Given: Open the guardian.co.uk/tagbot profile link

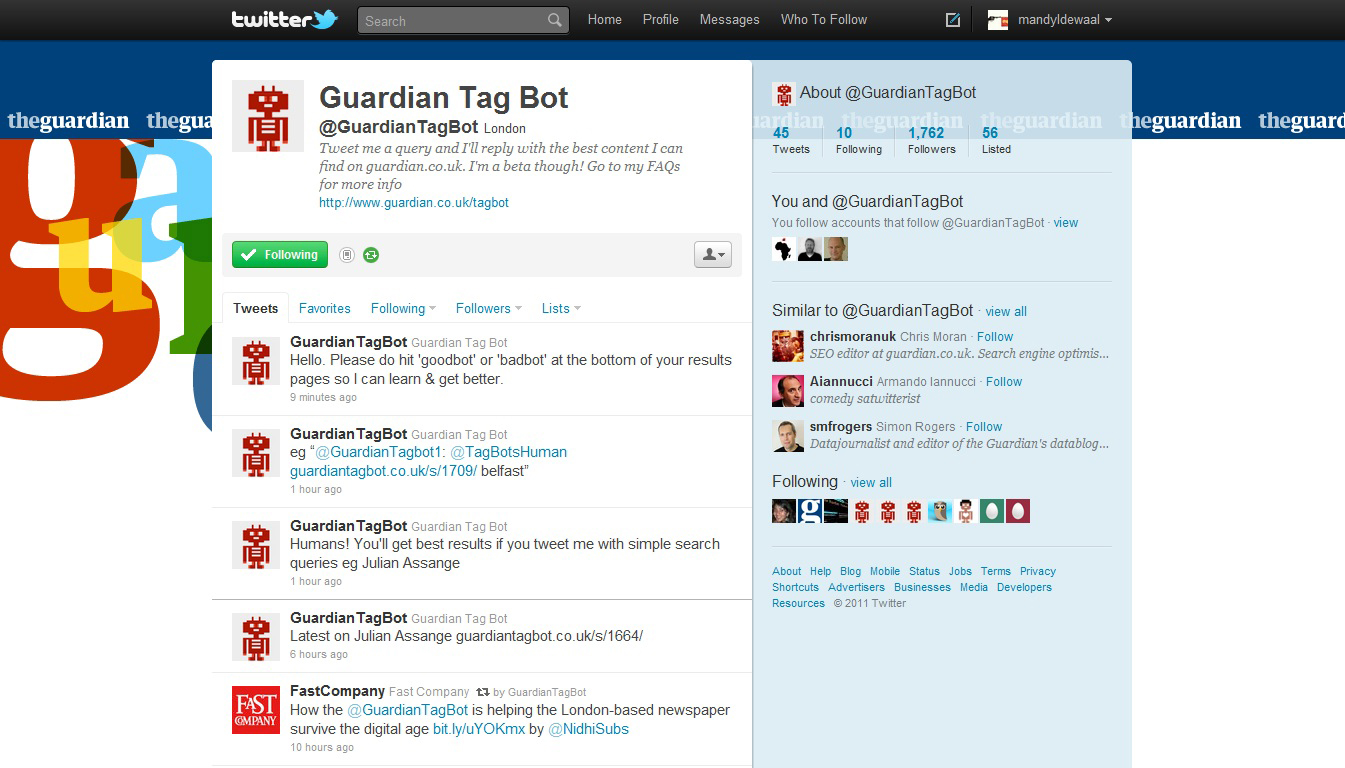Looking at the screenshot, I should (414, 203).
